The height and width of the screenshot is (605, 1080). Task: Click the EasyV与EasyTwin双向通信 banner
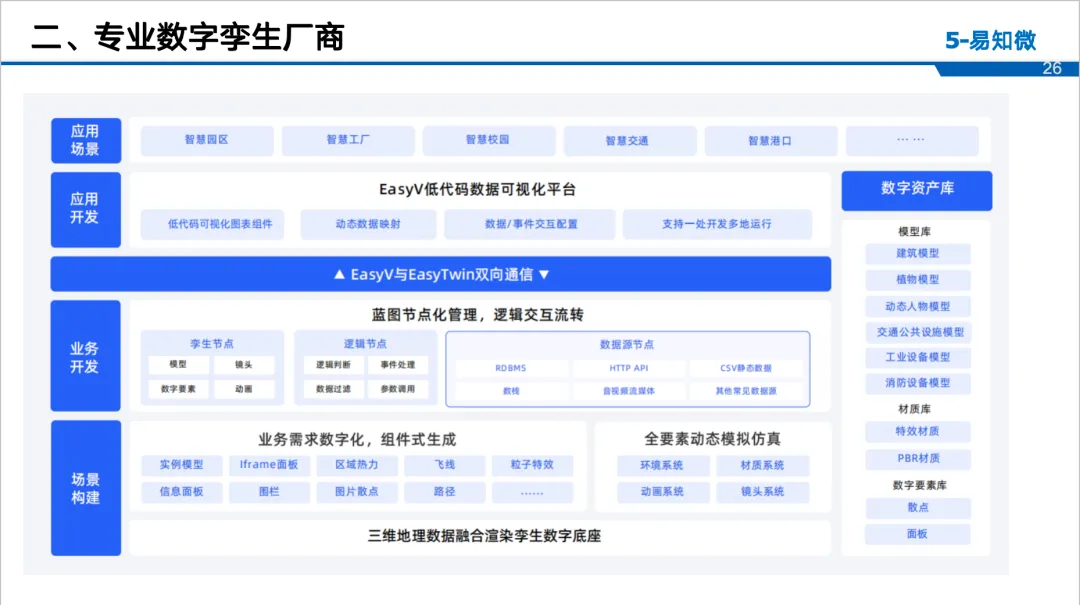coord(441,274)
